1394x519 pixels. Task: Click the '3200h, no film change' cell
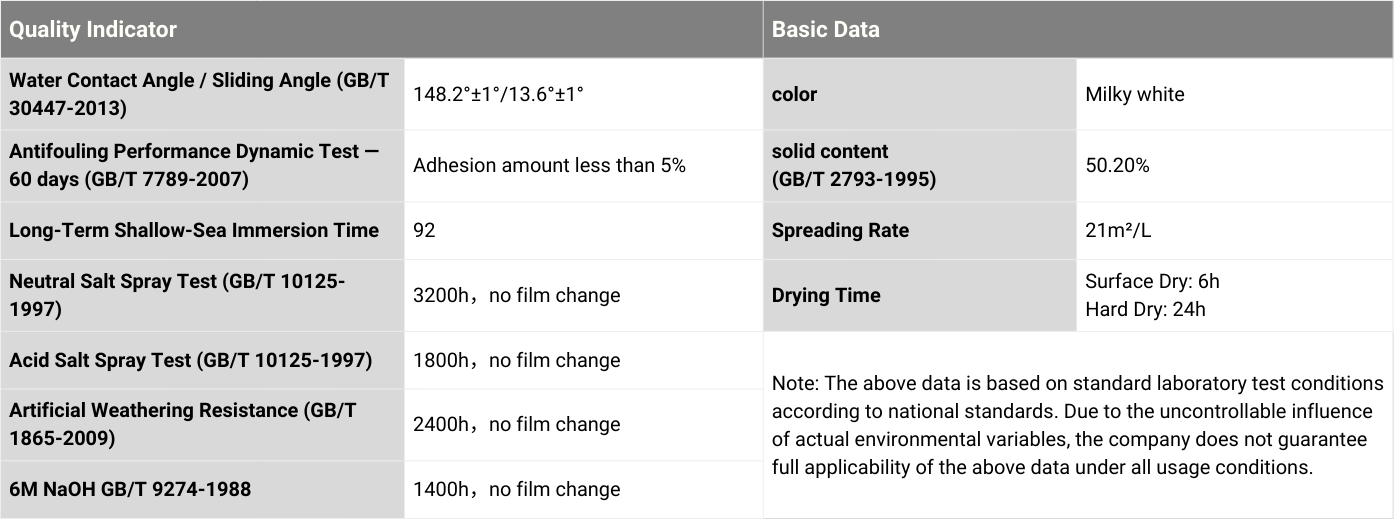tap(516, 295)
